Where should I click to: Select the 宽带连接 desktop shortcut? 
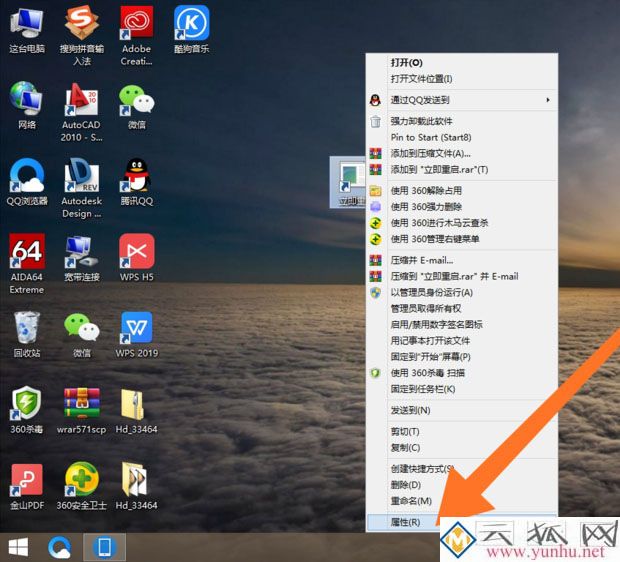pos(81,258)
